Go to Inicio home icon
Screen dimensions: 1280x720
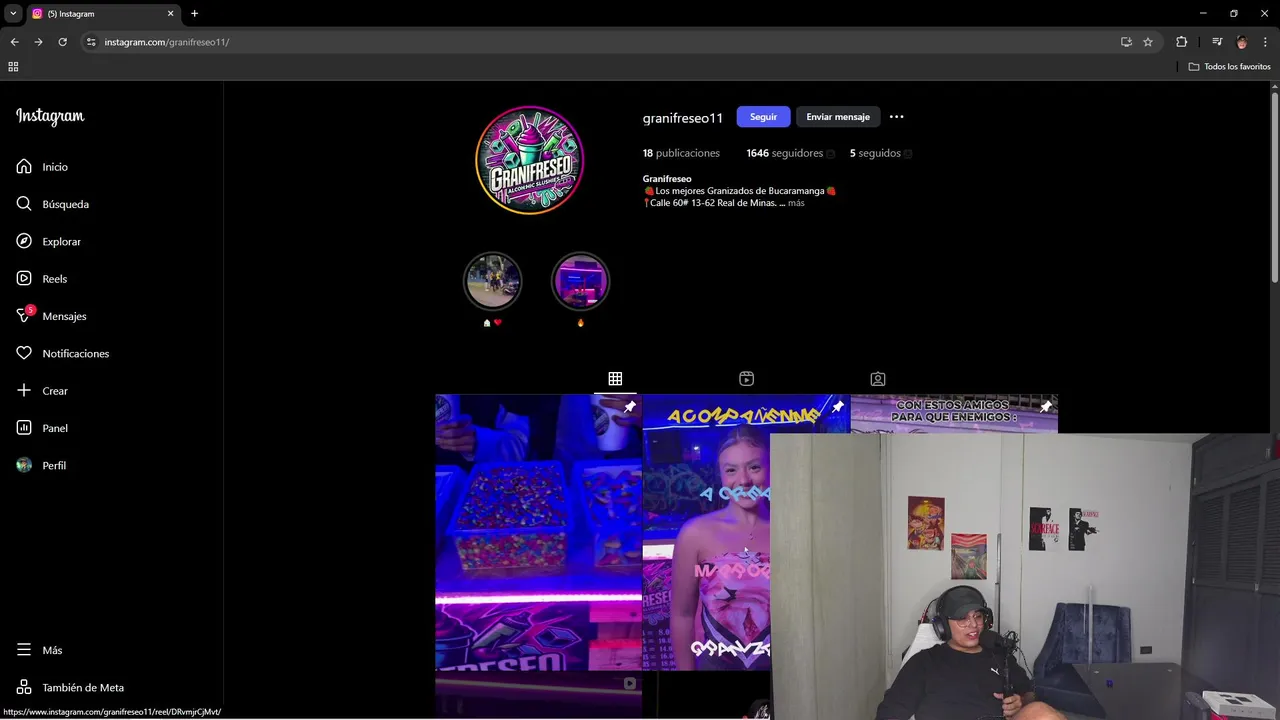pos(24,167)
